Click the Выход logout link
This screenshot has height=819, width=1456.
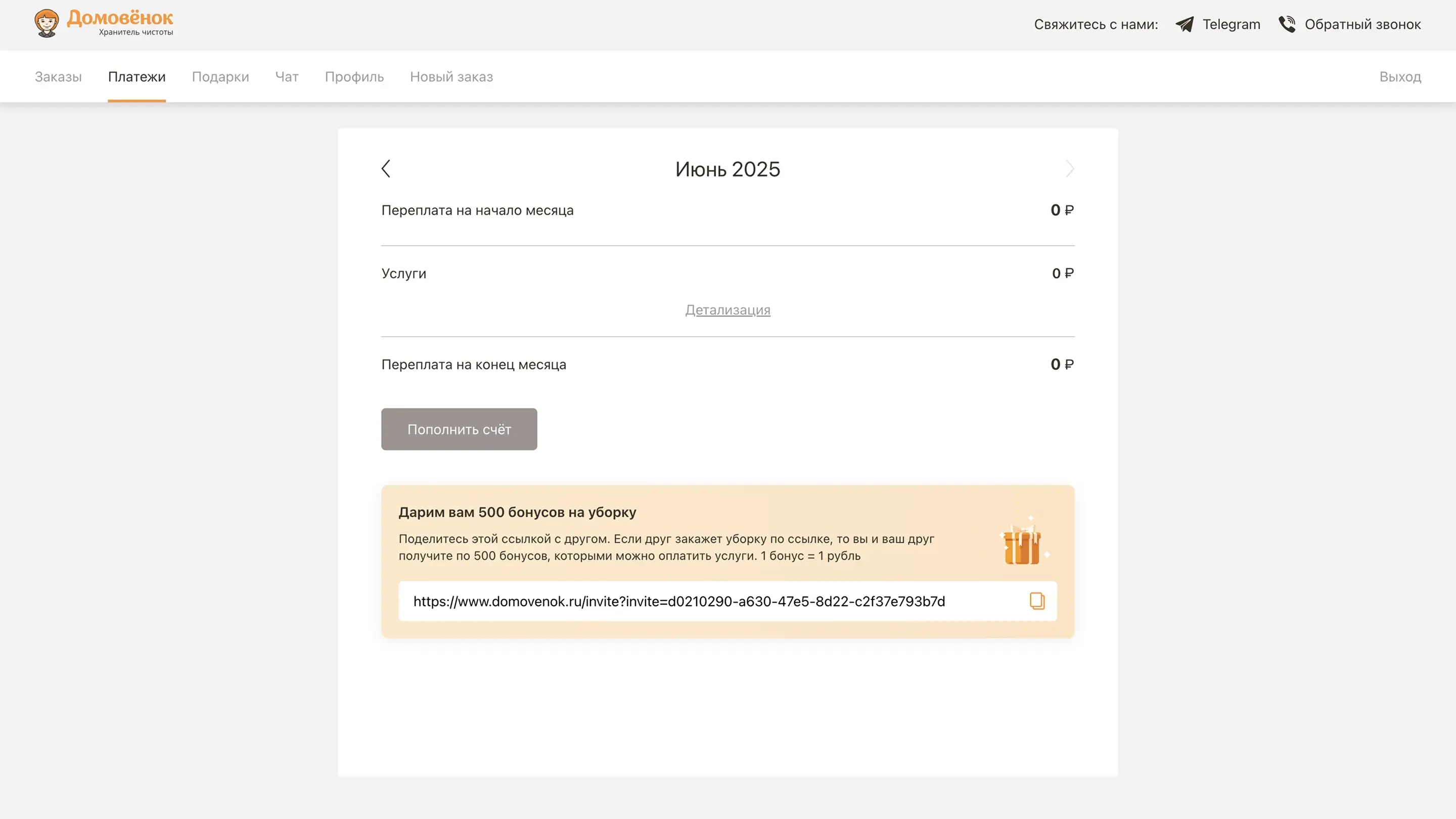coord(1399,77)
